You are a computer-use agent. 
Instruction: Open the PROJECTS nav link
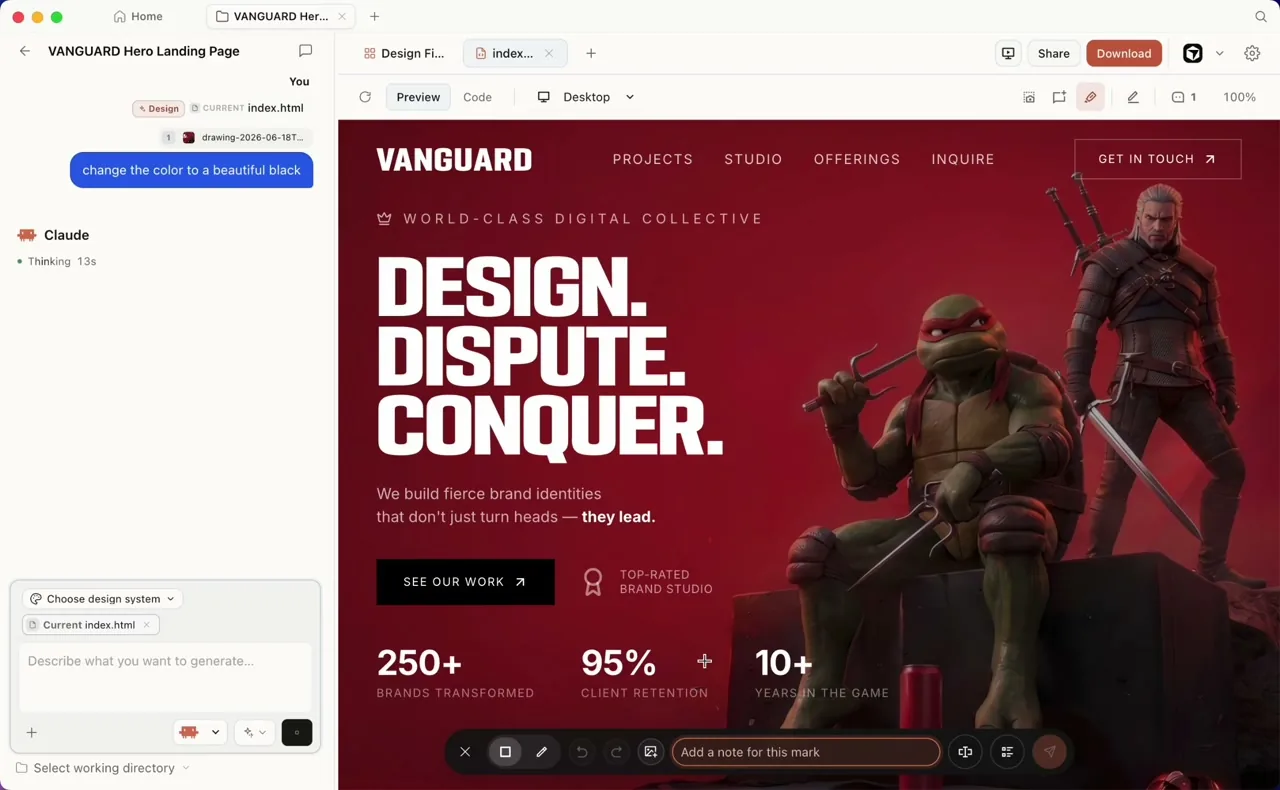[653, 159]
